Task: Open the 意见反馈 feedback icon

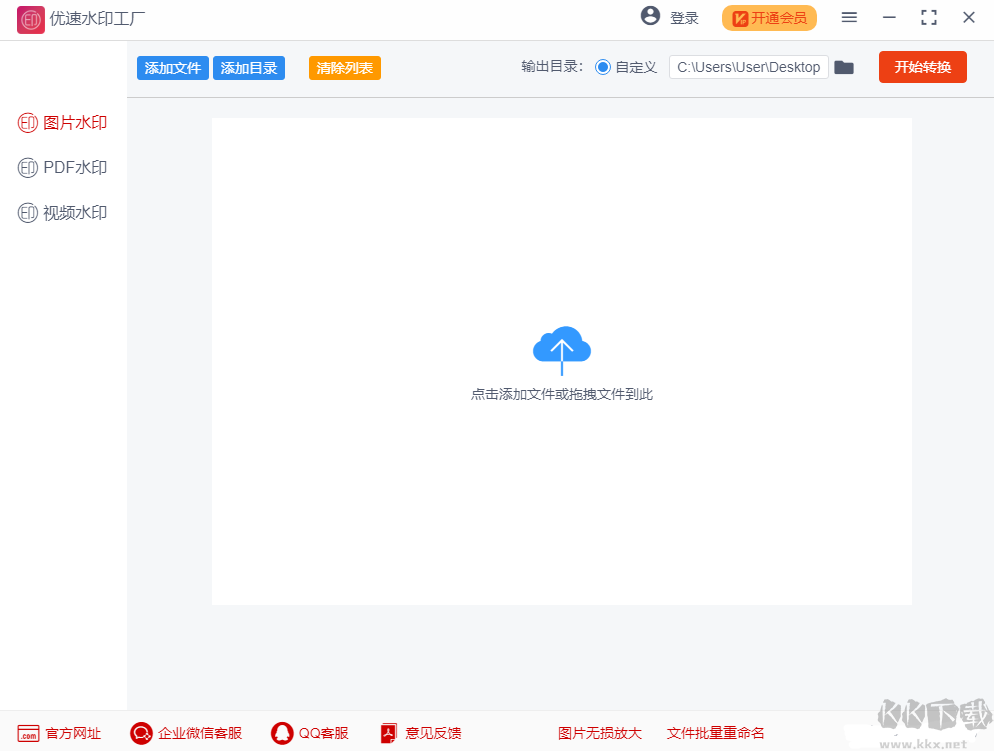Action: point(388,733)
